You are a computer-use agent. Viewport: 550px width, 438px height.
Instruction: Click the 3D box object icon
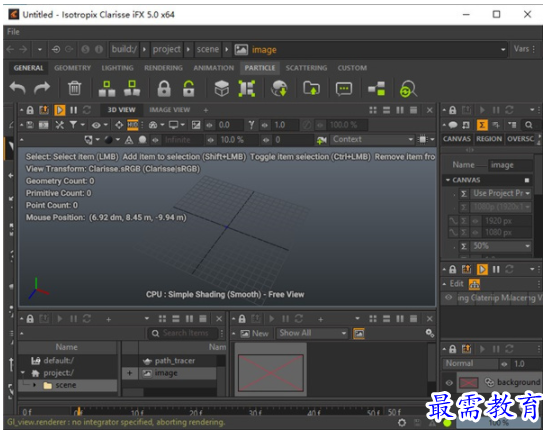pos(222,88)
